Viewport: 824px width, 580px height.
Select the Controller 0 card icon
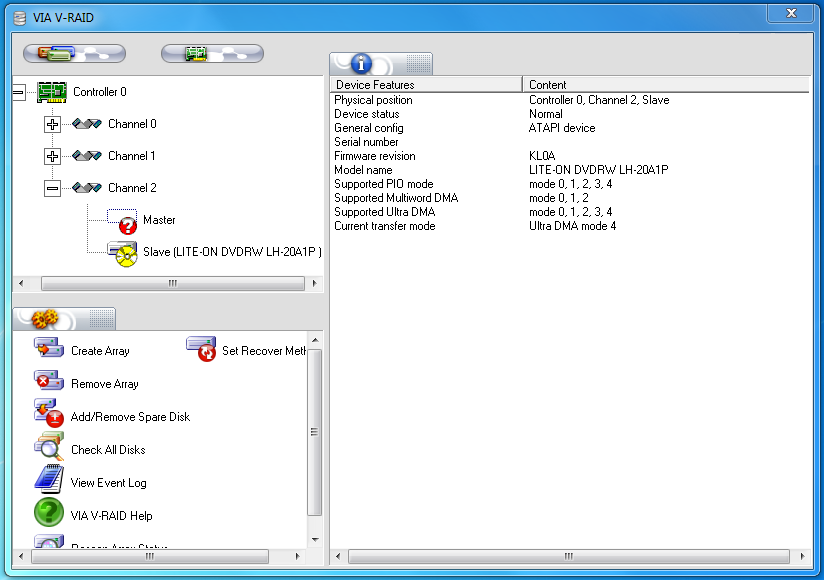52,92
